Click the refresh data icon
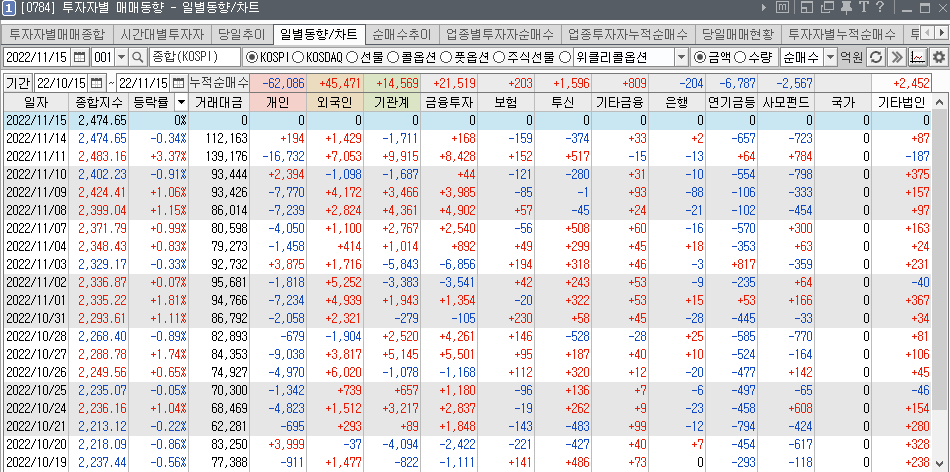Image resolution: width=950 pixels, height=472 pixels. point(876,57)
